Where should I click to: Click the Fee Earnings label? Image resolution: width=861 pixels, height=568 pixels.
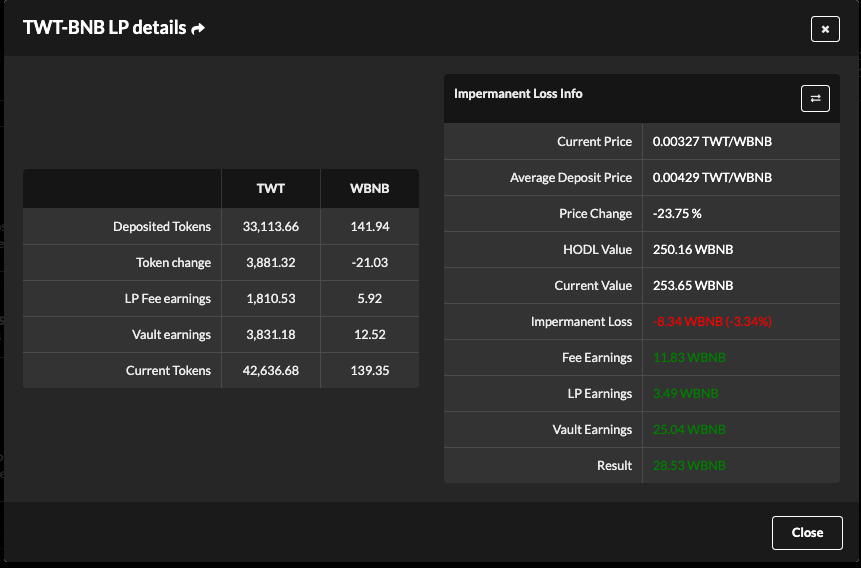pos(597,358)
